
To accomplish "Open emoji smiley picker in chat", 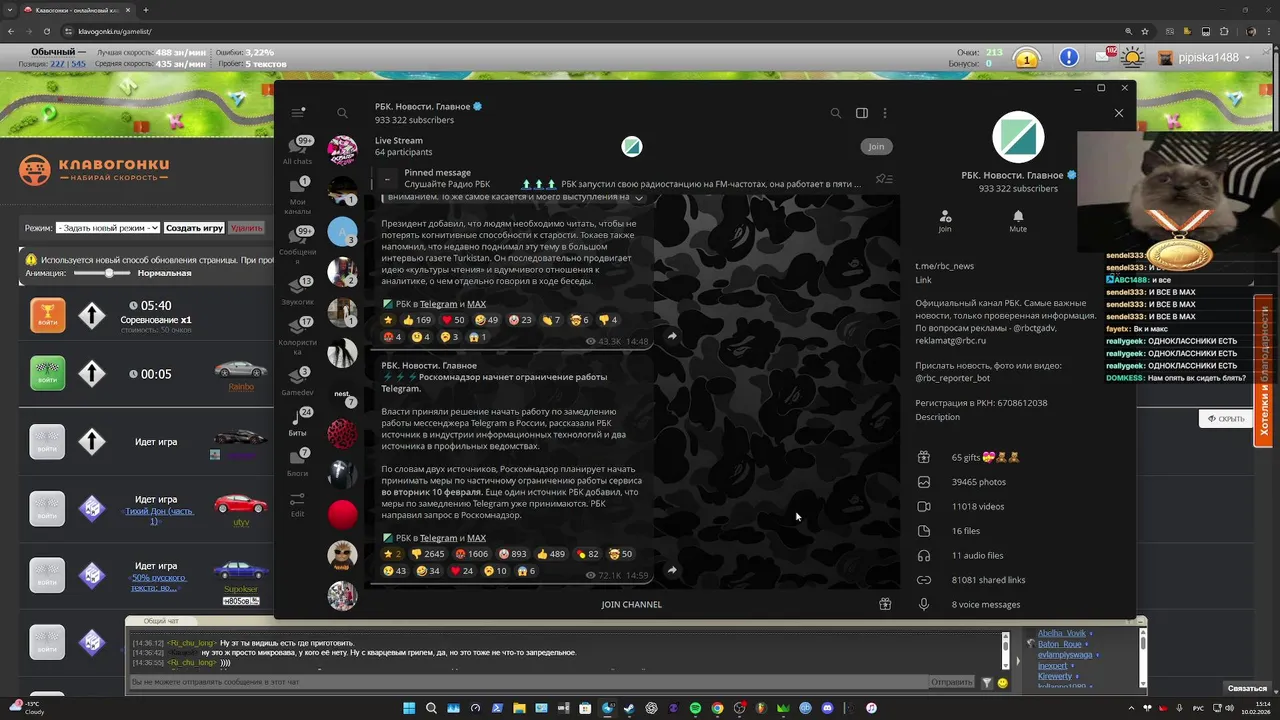I will (1002, 683).
